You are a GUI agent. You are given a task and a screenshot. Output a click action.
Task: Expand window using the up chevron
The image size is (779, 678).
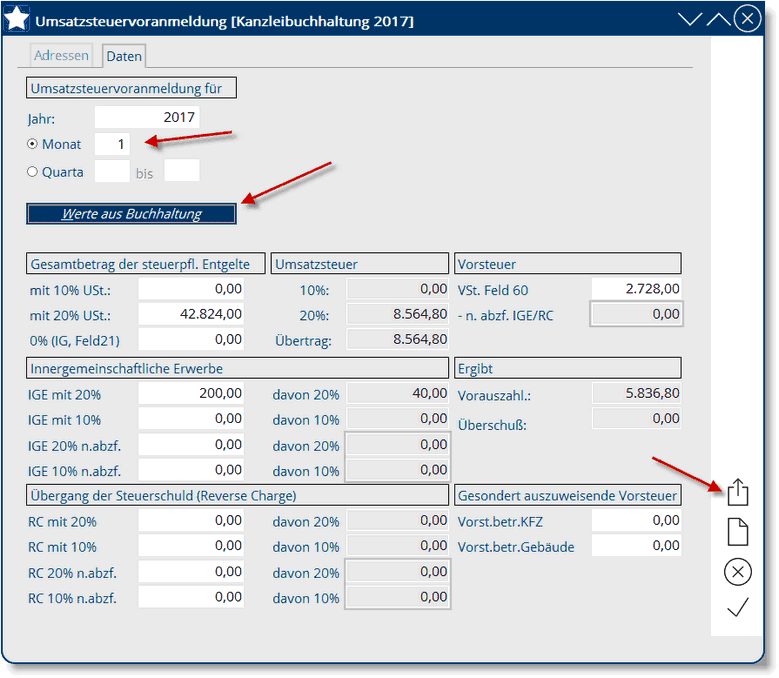[x=718, y=19]
